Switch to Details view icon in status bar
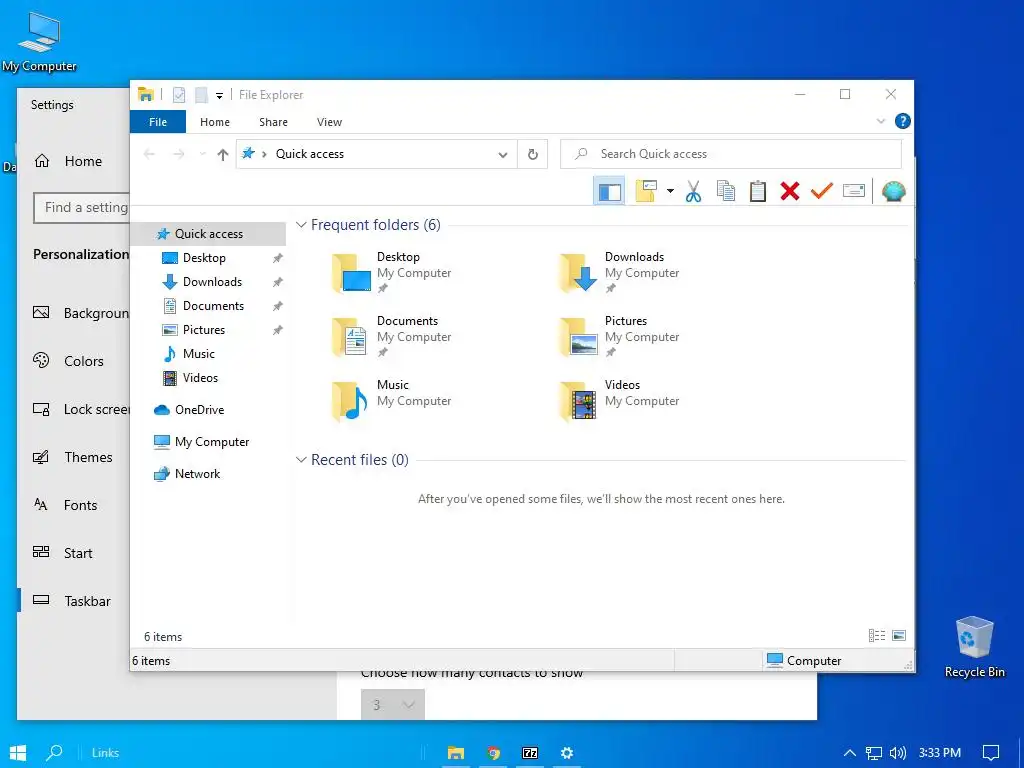Viewport: 1024px width, 768px height. click(876, 635)
